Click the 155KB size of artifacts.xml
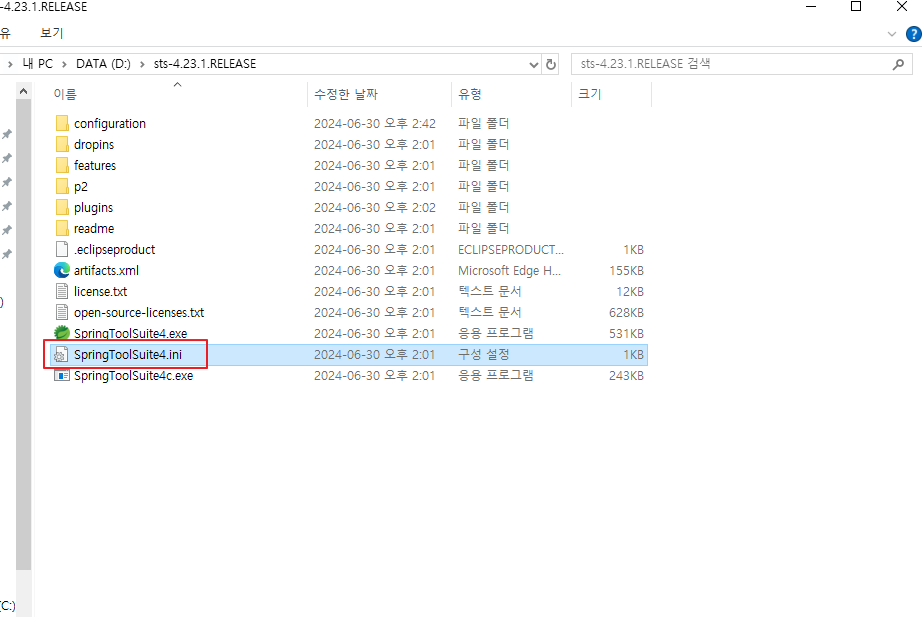This screenshot has height=617, width=922. click(x=626, y=271)
